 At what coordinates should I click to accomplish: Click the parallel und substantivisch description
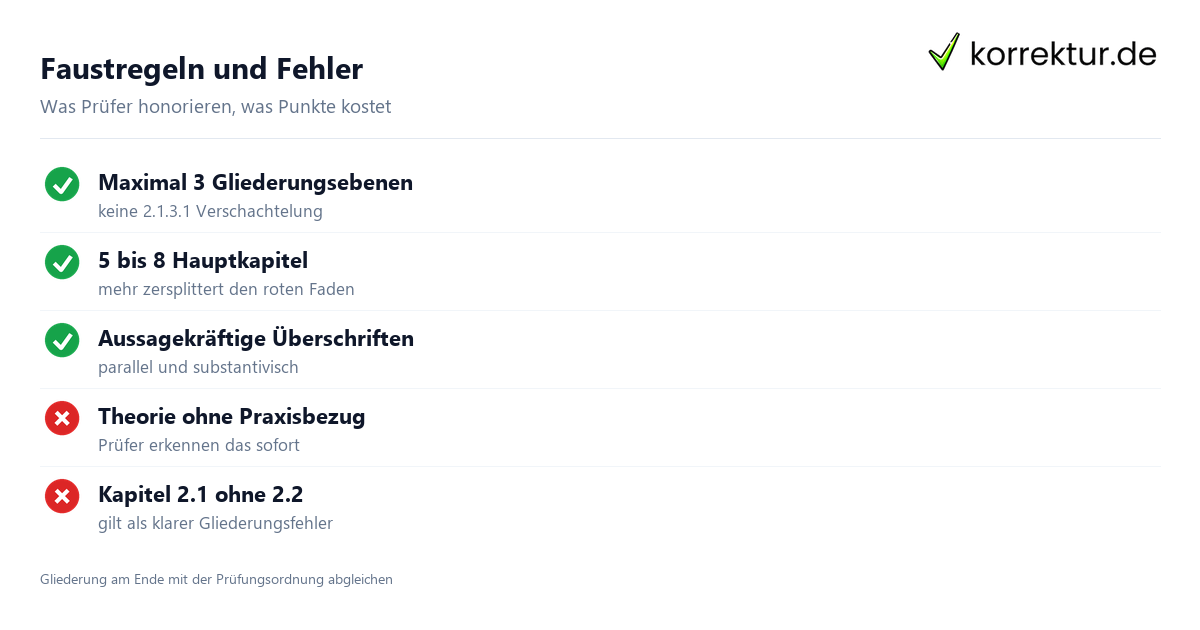tap(198, 367)
